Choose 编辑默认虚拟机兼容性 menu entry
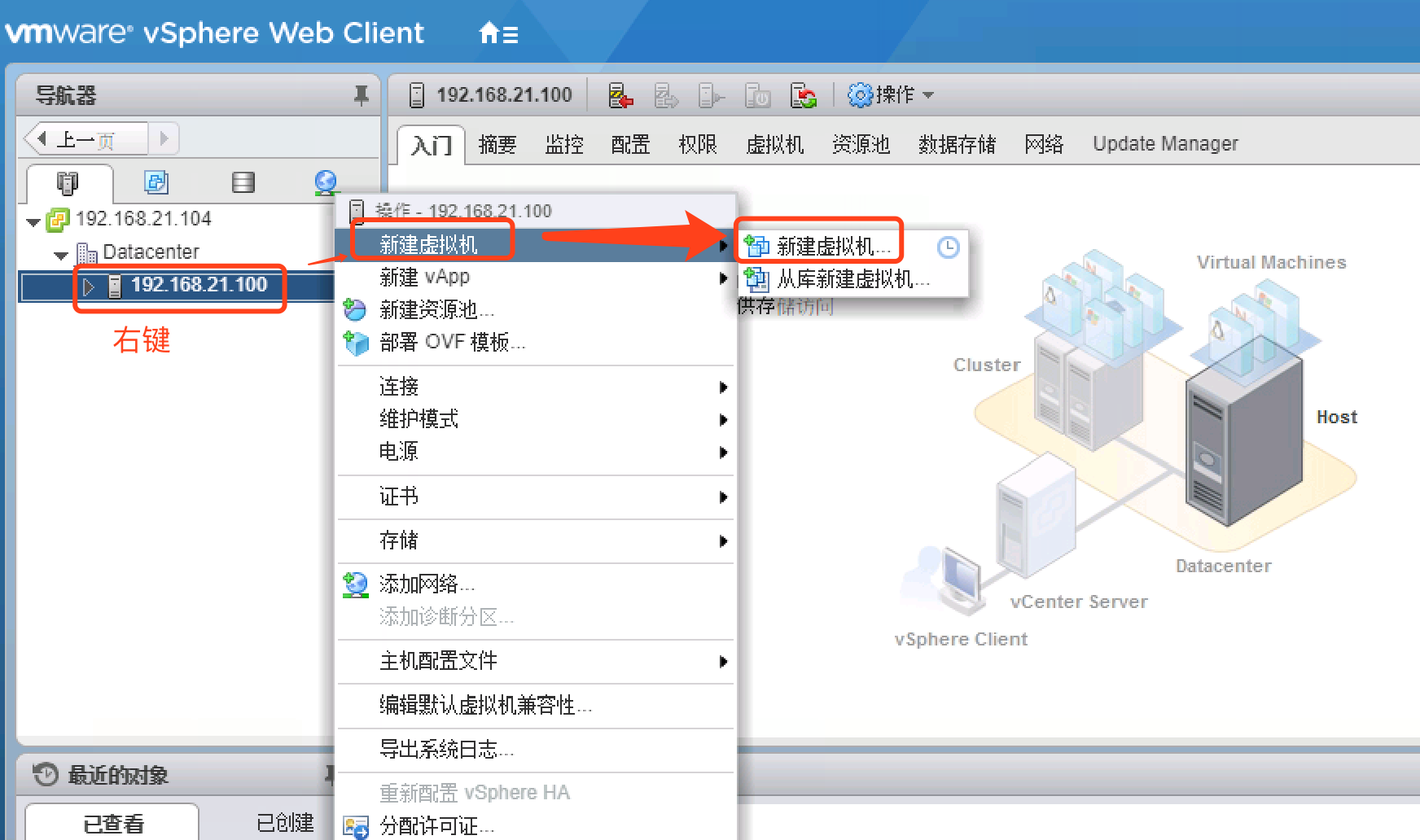 point(536,705)
